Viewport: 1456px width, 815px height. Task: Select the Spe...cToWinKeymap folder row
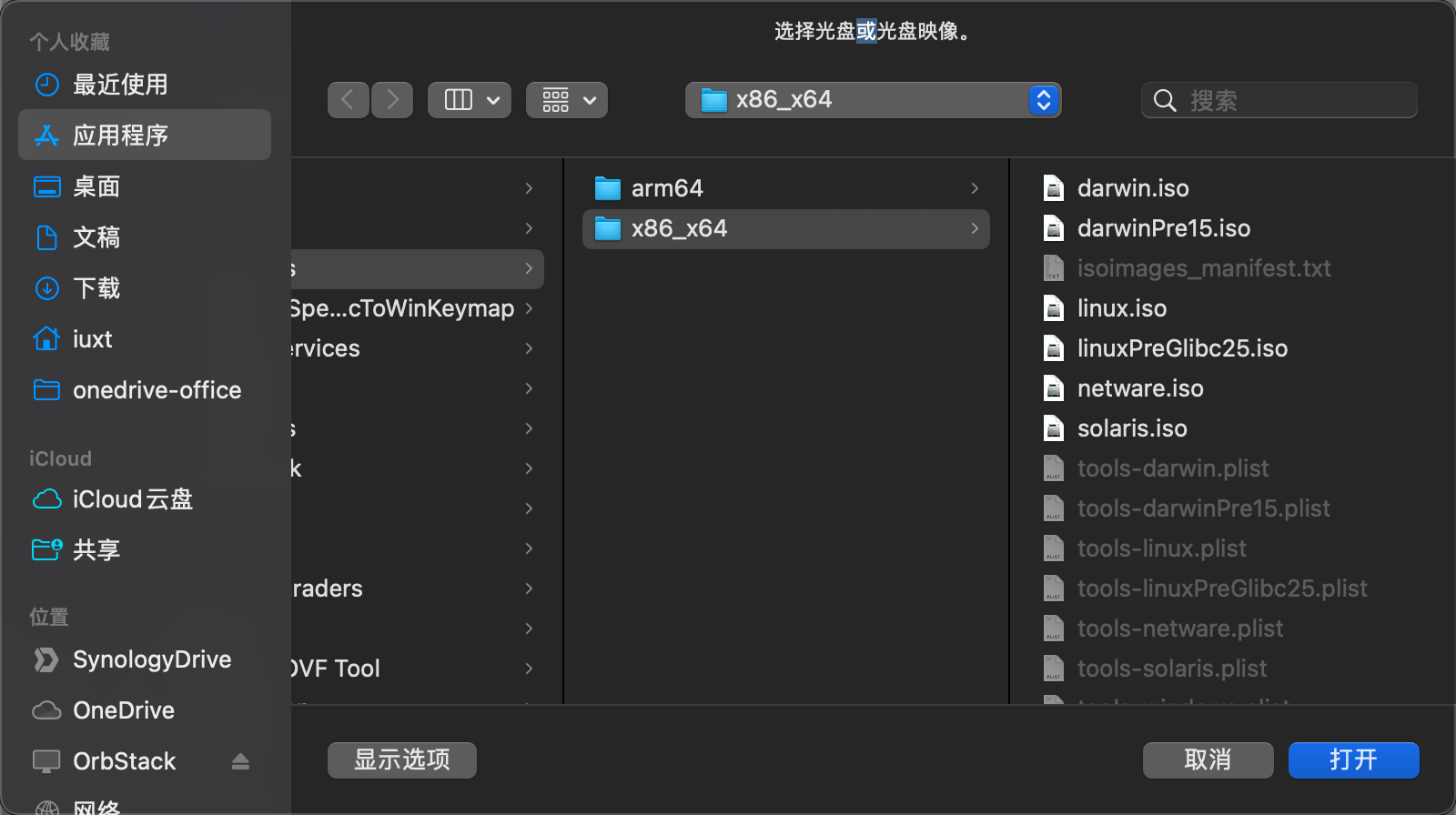click(418, 308)
